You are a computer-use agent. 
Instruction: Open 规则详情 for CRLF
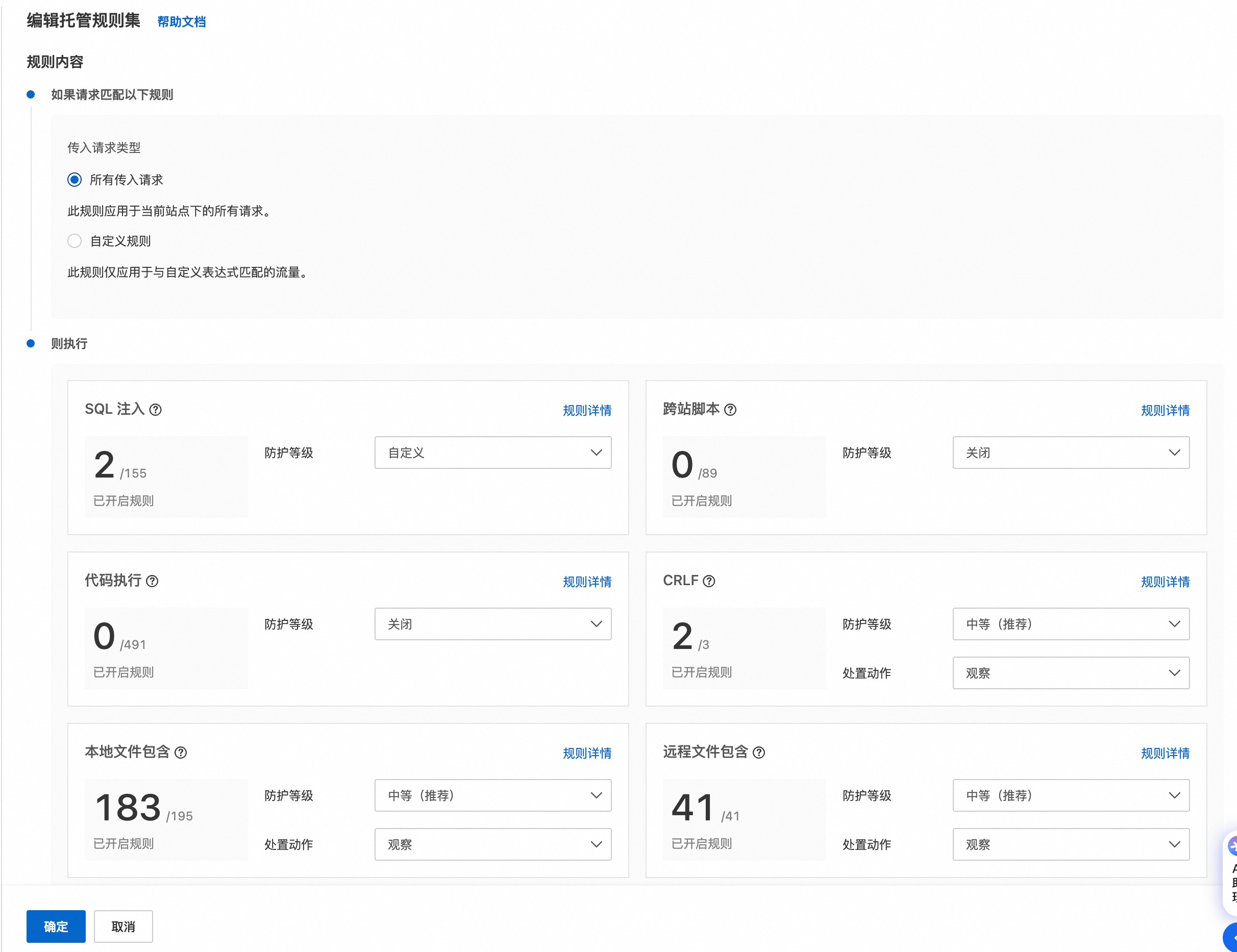coord(1165,582)
